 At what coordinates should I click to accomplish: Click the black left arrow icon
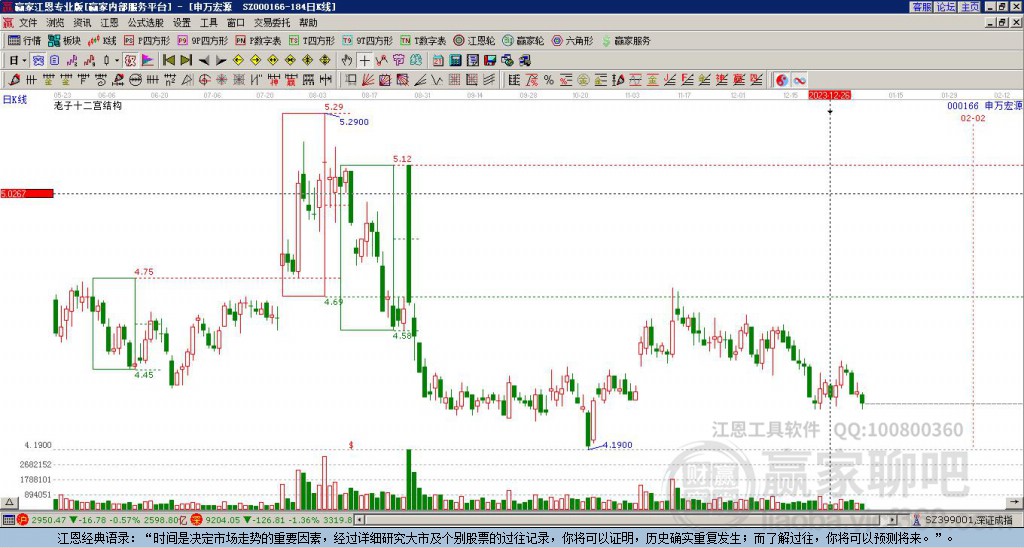204,61
